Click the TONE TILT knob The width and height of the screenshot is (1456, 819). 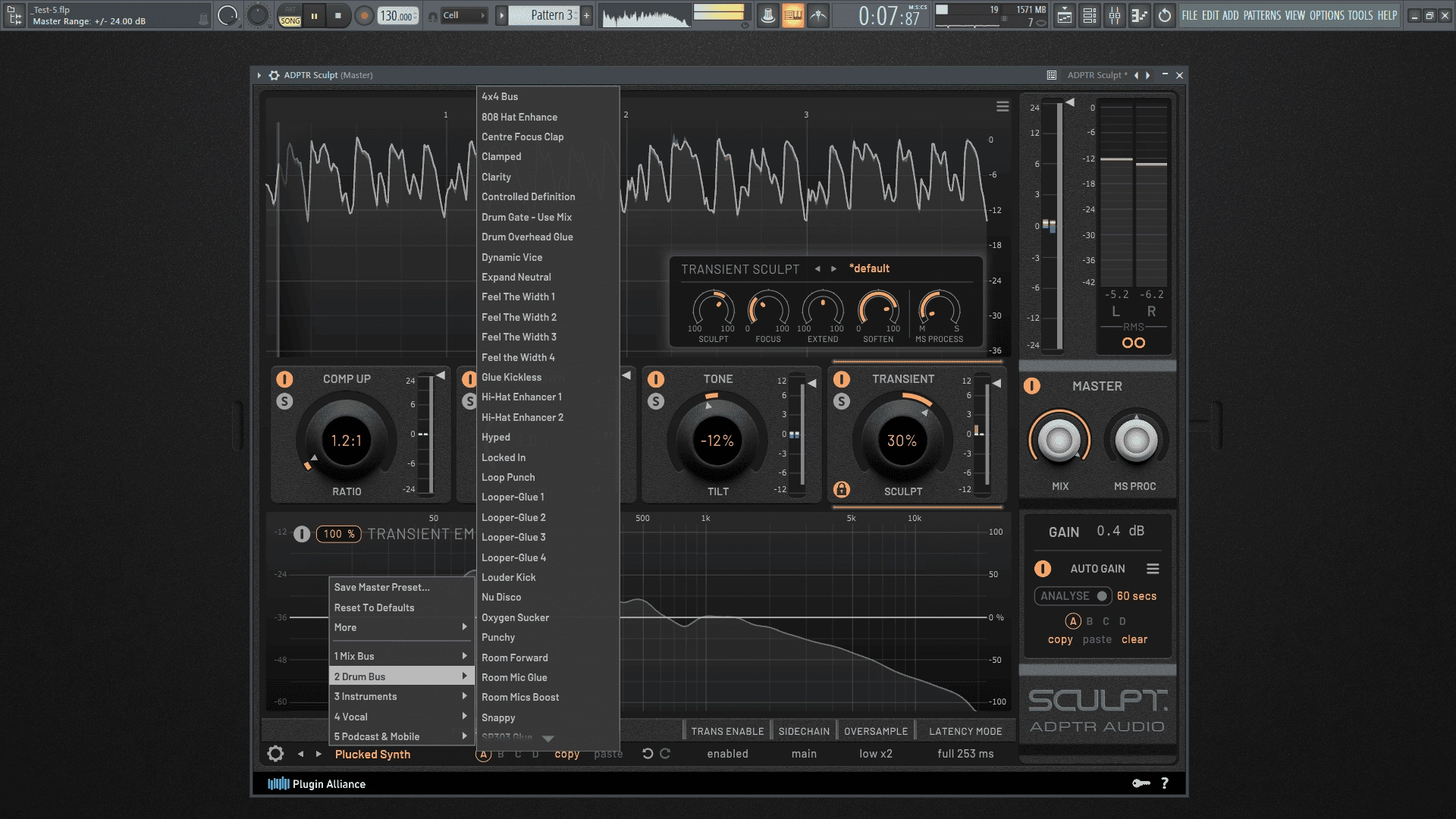[x=717, y=441]
